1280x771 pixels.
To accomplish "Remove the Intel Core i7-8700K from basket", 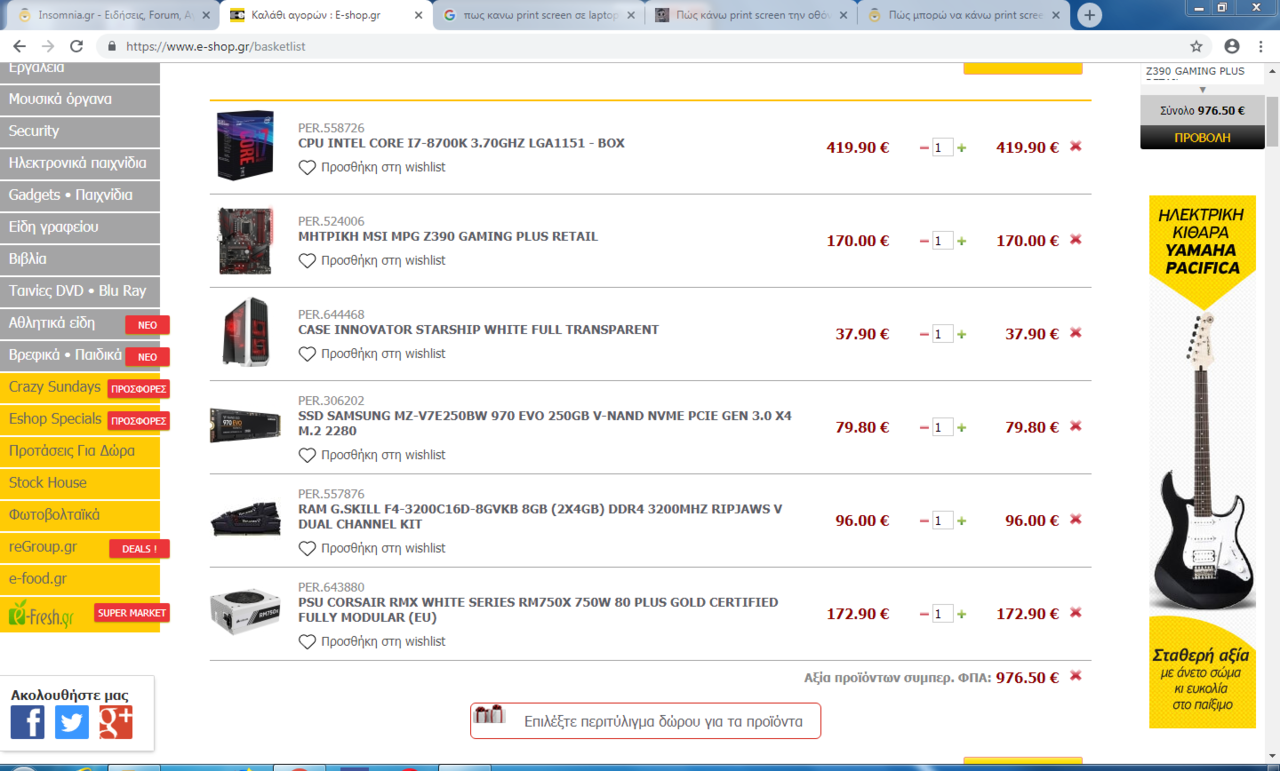I will pyautogui.click(x=1076, y=146).
